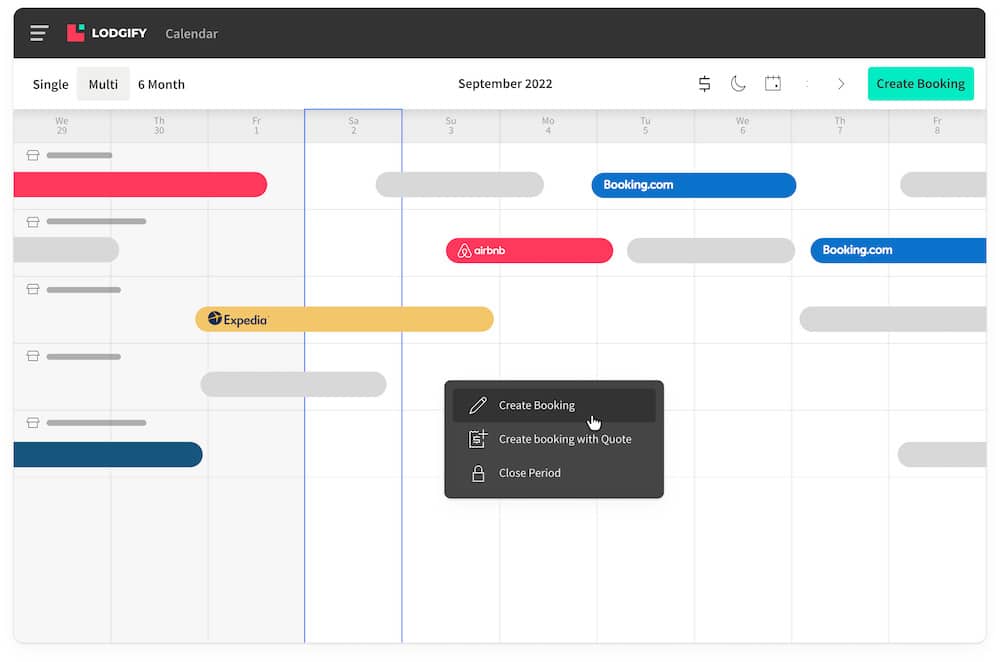Screen dimensions: 1000x662
Task: Click the fifth property's house icon
Action: pos(33,423)
